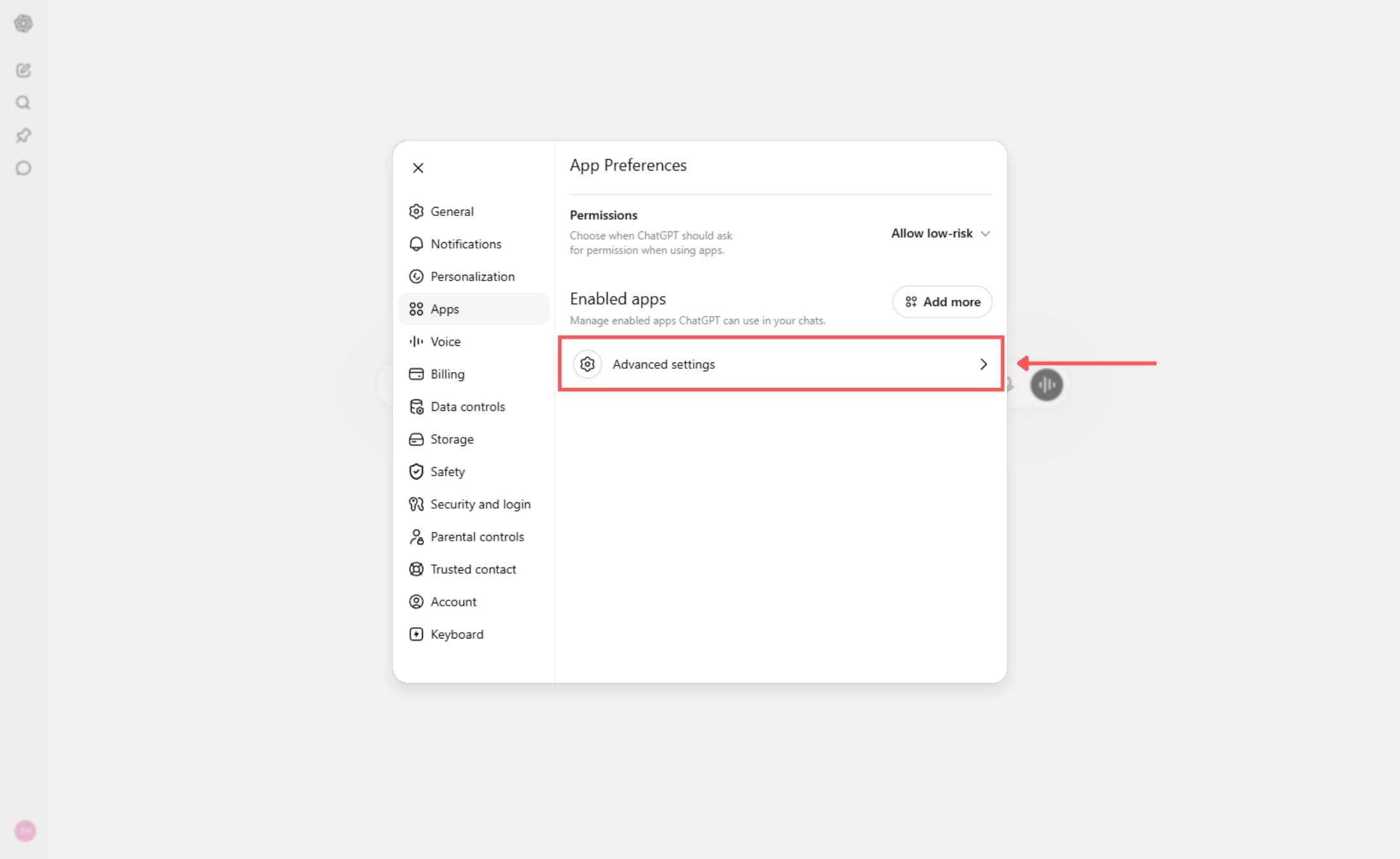The height and width of the screenshot is (859, 1400).
Task: Open the Advanced settings row label
Action: (x=664, y=364)
